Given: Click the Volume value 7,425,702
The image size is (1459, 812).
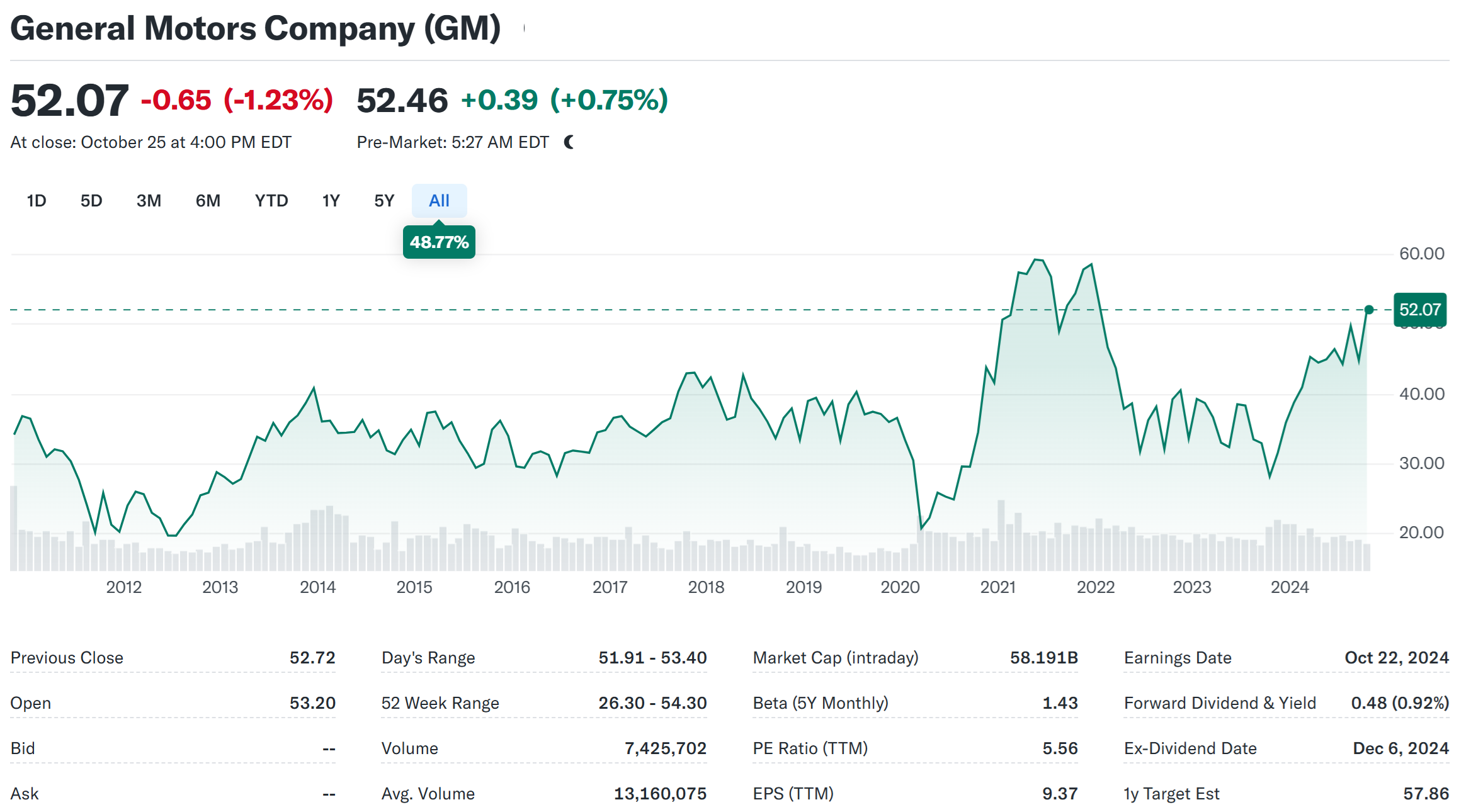Looking at the screenshot, I should (x=666, y=748).
